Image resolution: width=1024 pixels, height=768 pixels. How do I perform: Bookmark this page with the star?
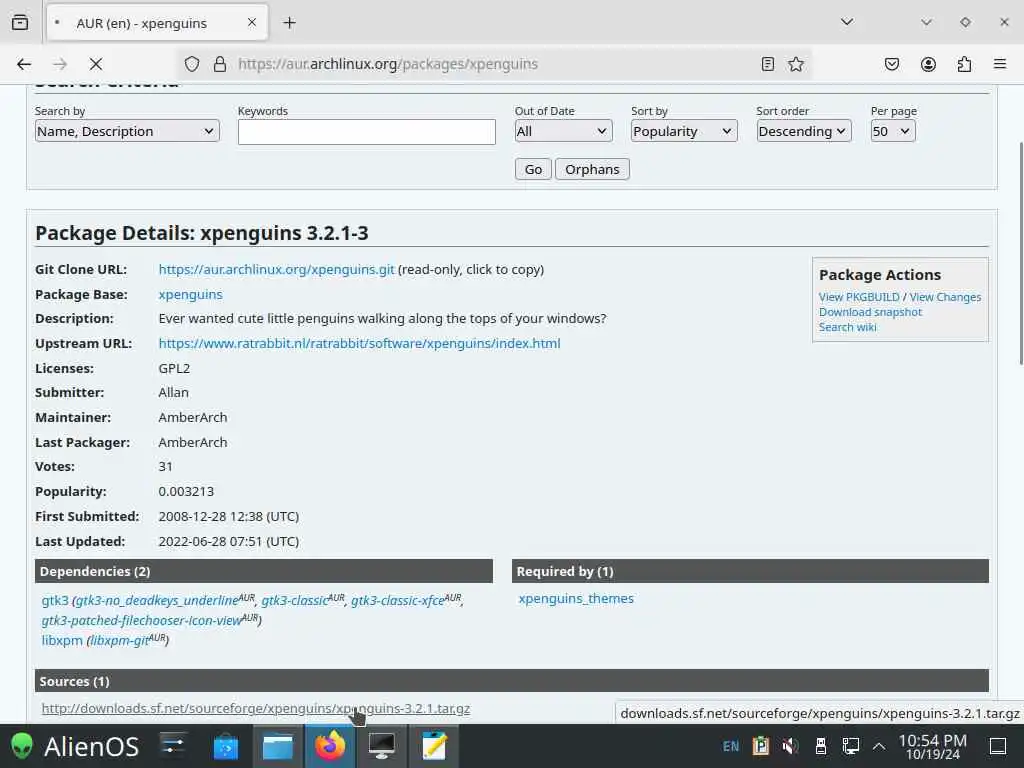click(795, 64)
